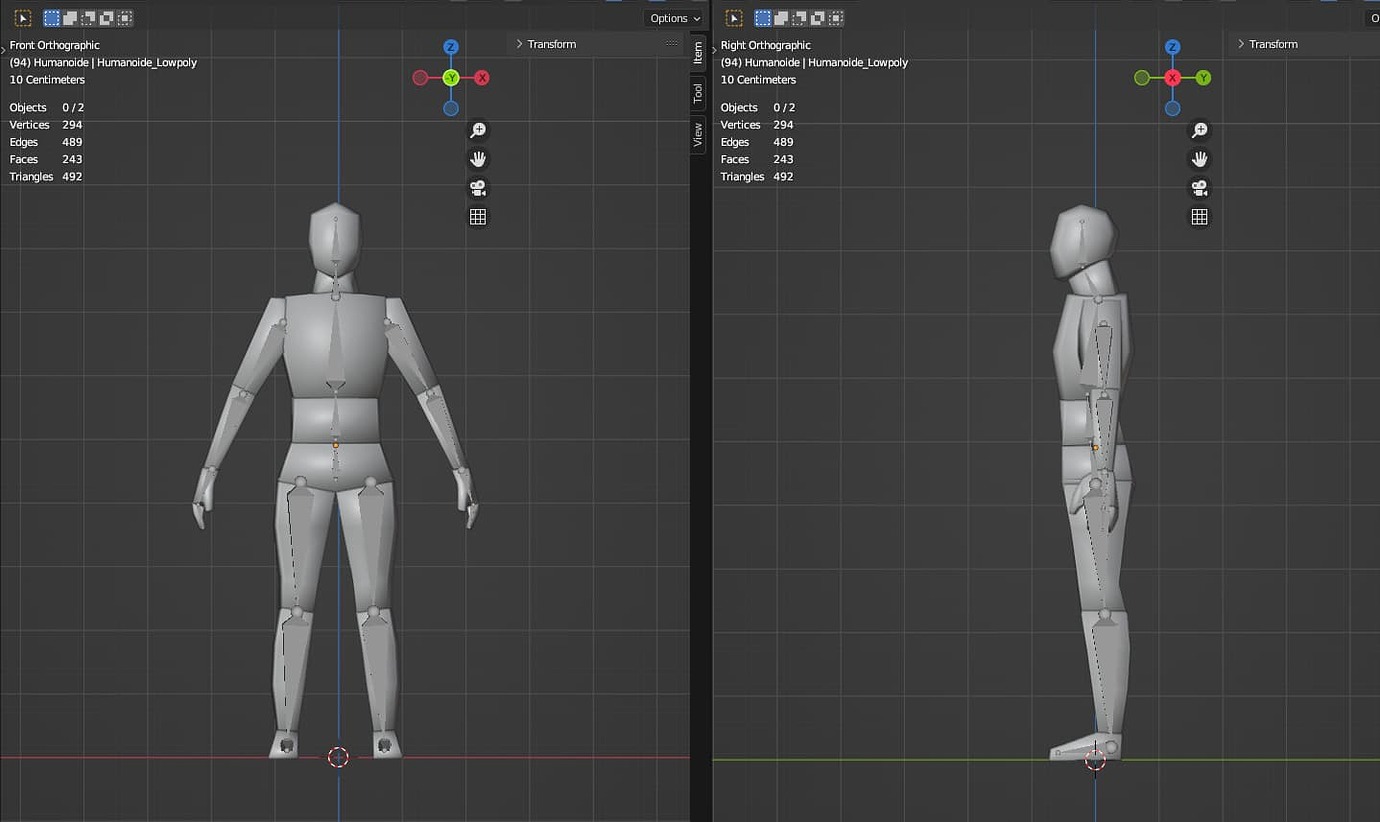Click the Z axis on the navigation gizmo

450,46
